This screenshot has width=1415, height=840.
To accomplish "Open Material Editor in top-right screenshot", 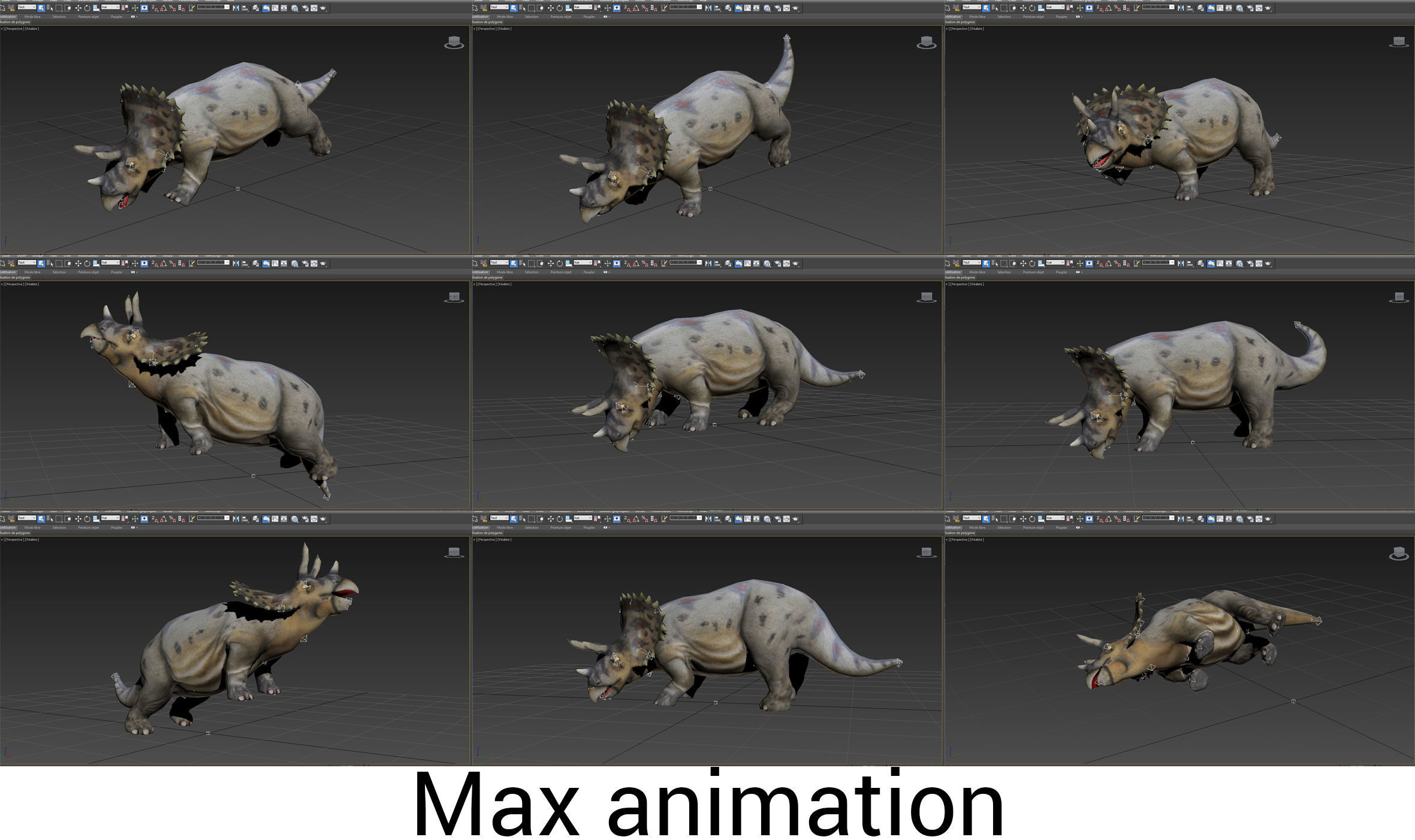I will [x=1239, y=8].
